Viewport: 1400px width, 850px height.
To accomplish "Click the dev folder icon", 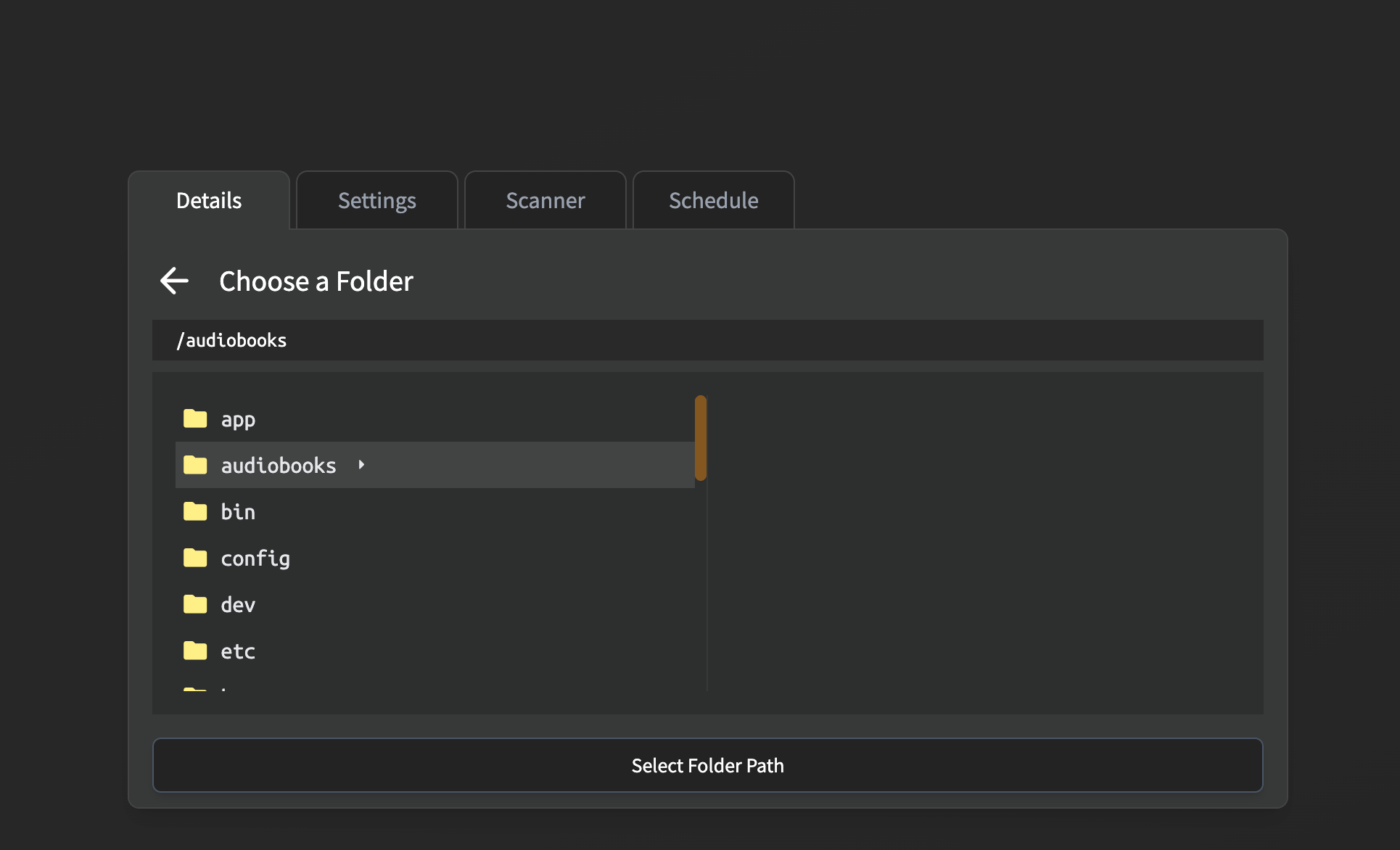I will pos(195,604).
